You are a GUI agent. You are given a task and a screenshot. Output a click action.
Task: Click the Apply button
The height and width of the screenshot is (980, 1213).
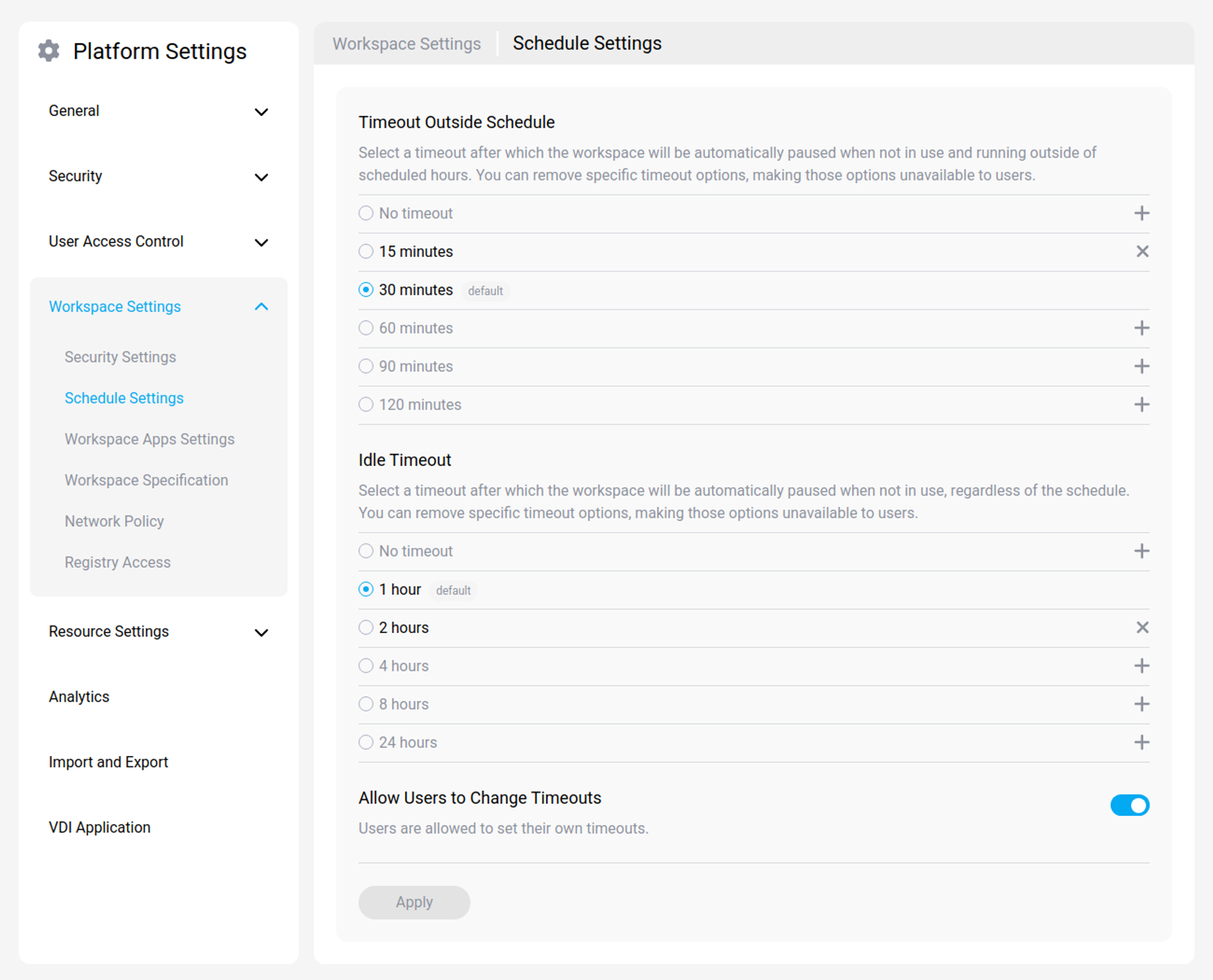(414, 902)
